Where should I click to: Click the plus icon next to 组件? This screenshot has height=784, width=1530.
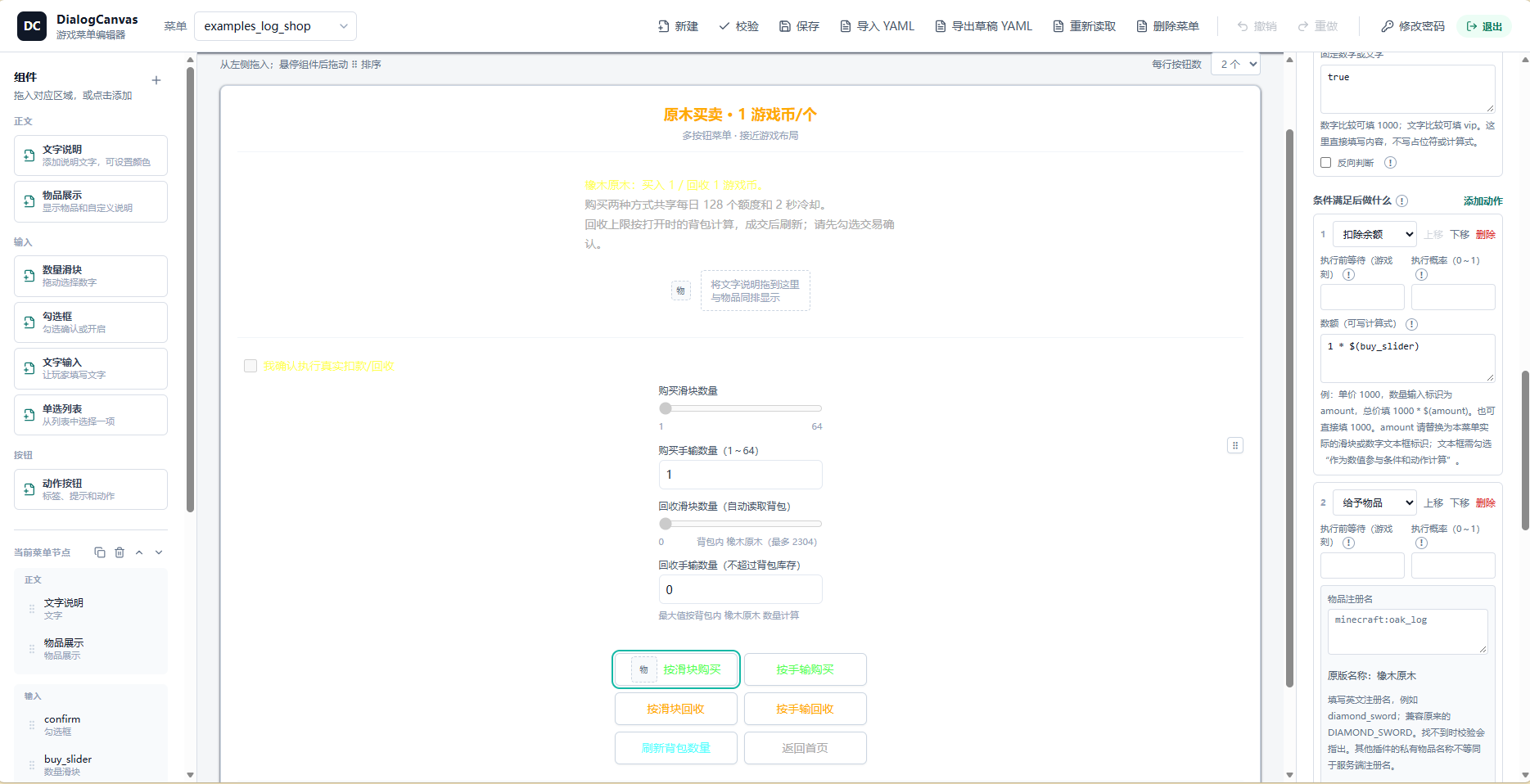pyautogui.click(x=156, y=80)
